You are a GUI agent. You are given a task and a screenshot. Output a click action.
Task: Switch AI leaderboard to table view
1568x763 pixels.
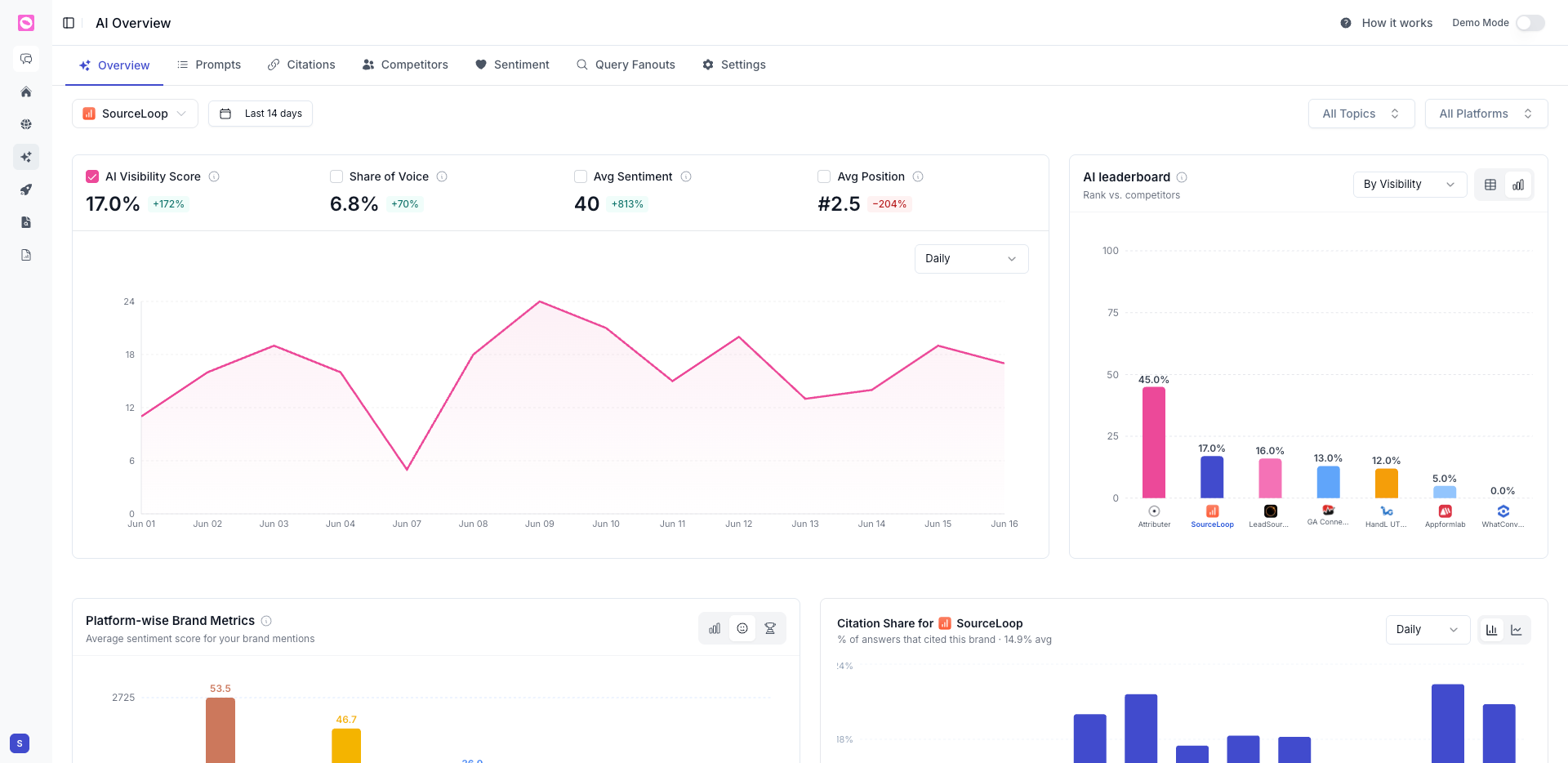pyautogui.click(x=1490, y=185)
